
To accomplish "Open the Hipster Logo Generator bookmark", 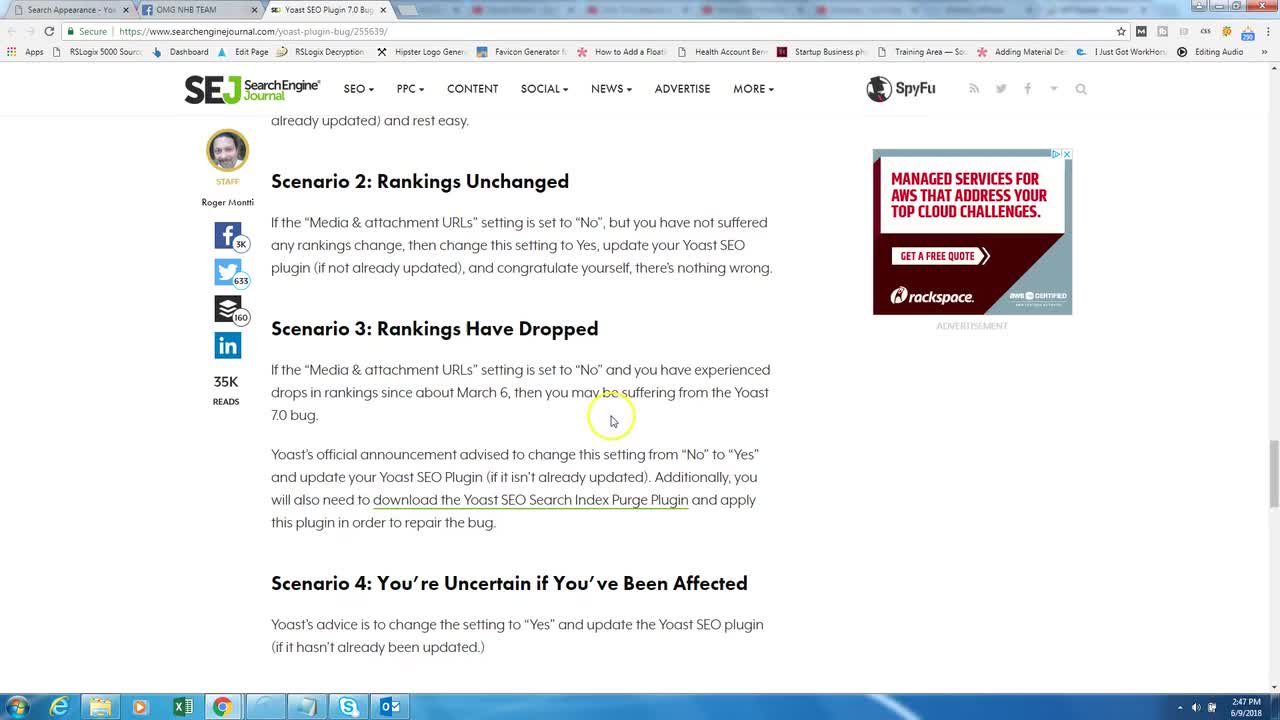I will (x=422, y=52).
